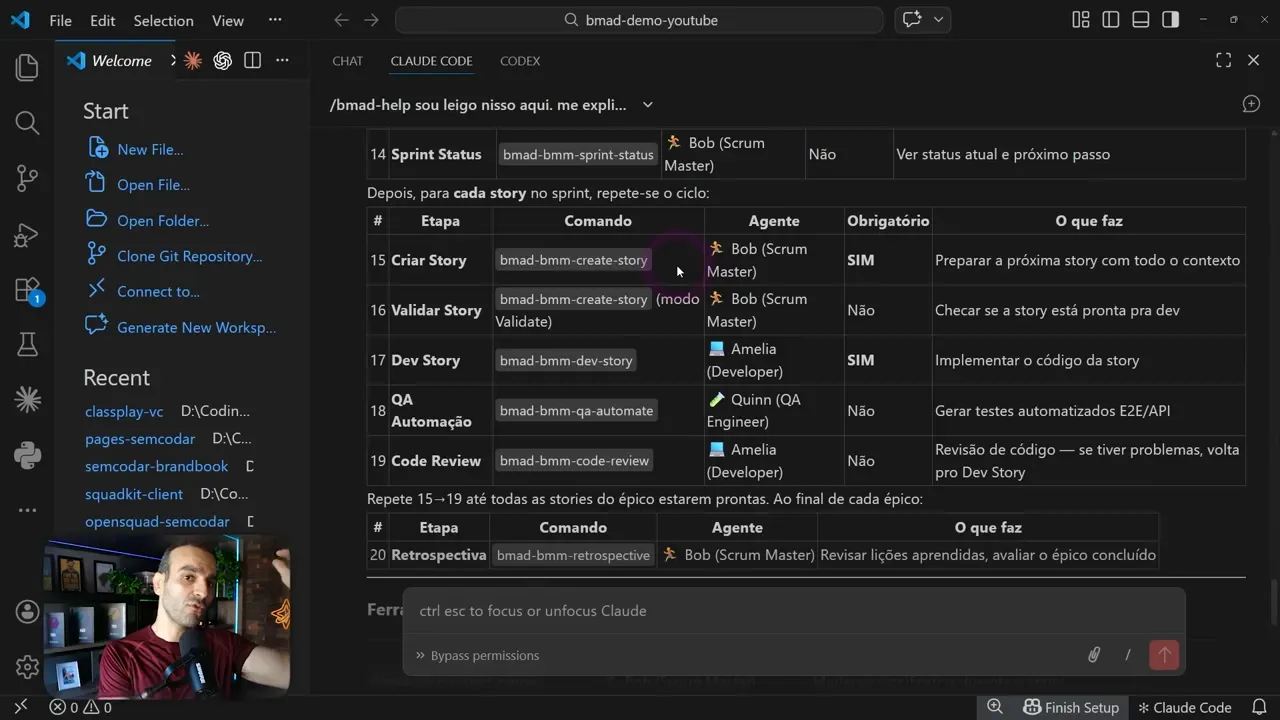Image resolution: width=1280 pixels, height=720 pixels.
Task: Toggle the panel layout in the title bar
Action: (1139, 18)
